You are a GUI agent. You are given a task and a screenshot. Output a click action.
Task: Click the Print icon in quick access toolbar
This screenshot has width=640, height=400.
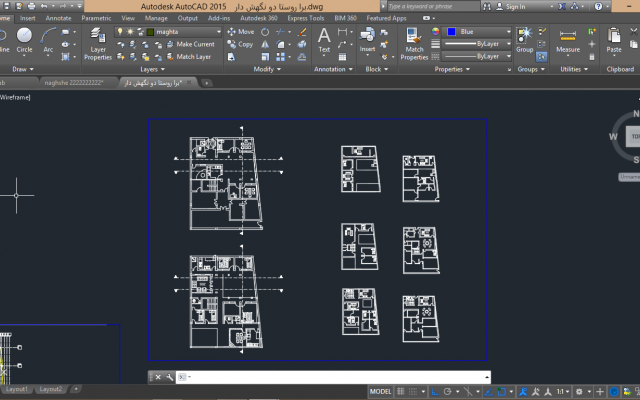(31, 6)
